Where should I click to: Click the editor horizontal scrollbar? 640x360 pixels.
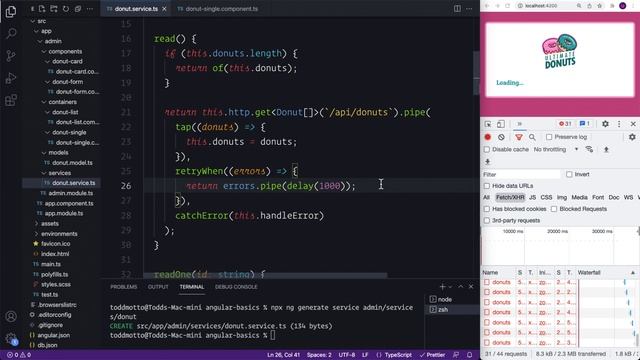[x=265, y=276]
